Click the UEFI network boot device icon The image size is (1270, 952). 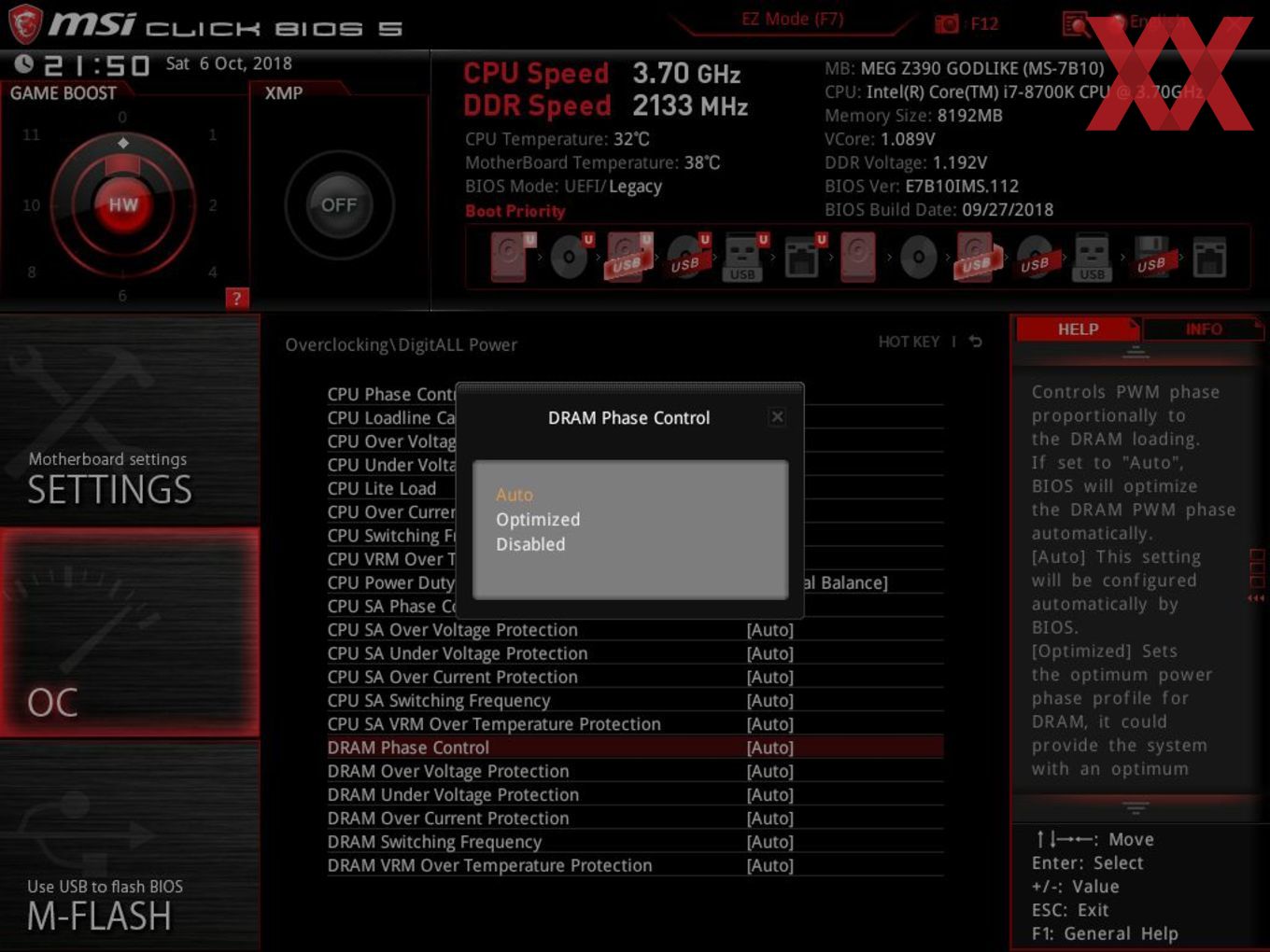pyautogui.click(x=804, y=257)
